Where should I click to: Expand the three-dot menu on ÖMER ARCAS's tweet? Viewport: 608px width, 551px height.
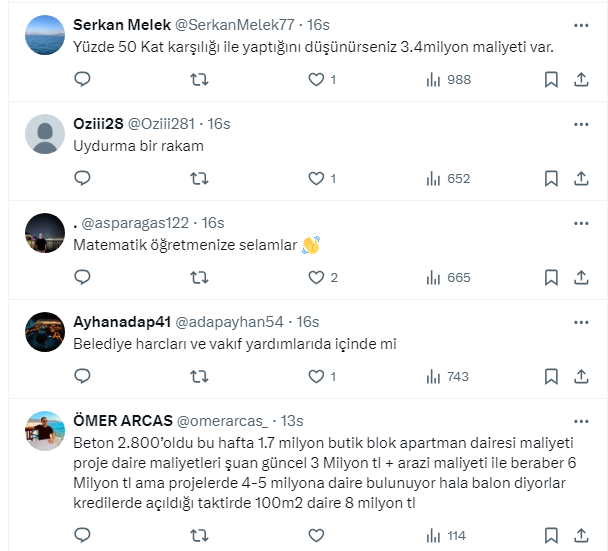(x=581, y=420)
